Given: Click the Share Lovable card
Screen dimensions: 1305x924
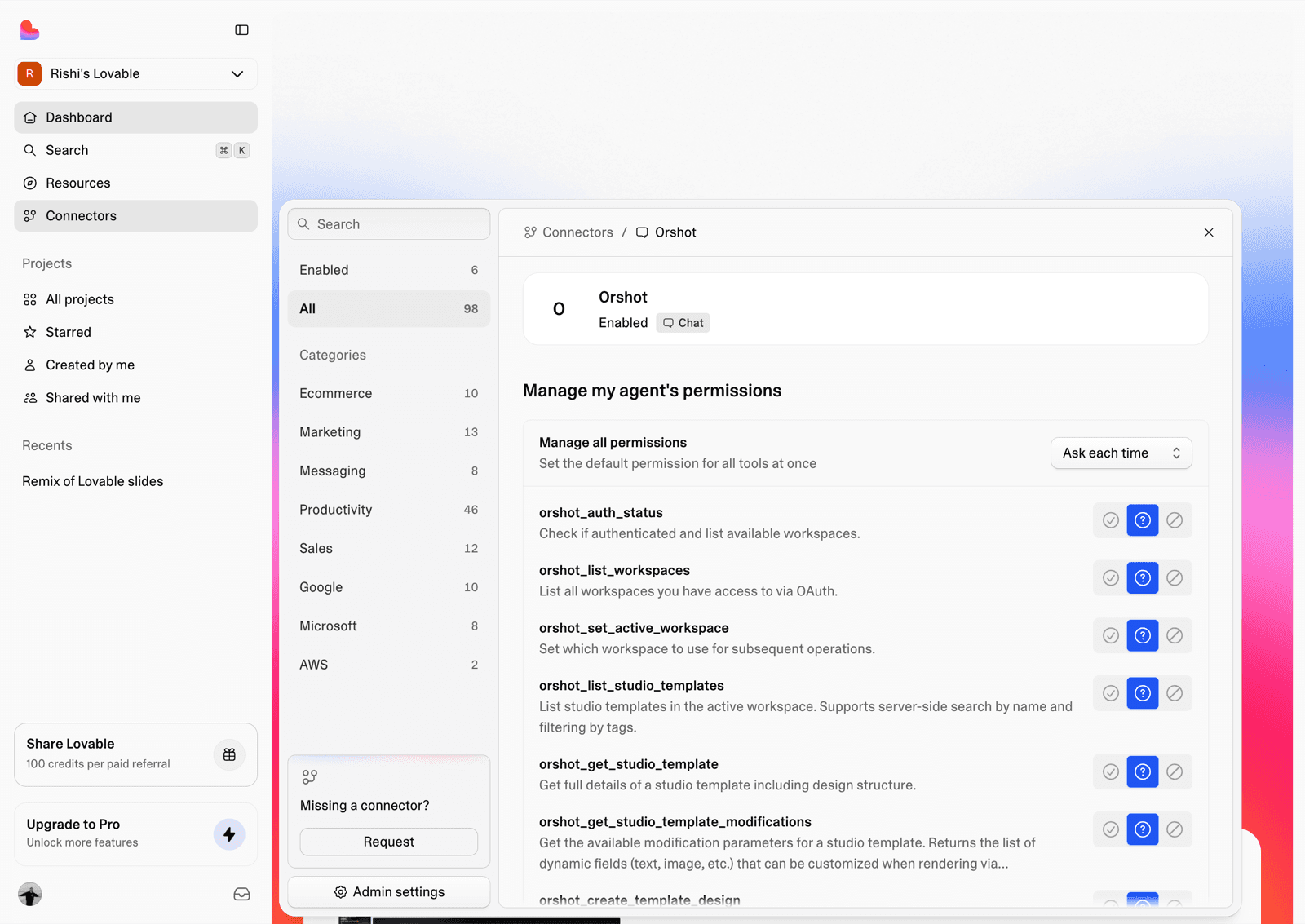Looking at the screenshot, I should (x=136, y=755).
